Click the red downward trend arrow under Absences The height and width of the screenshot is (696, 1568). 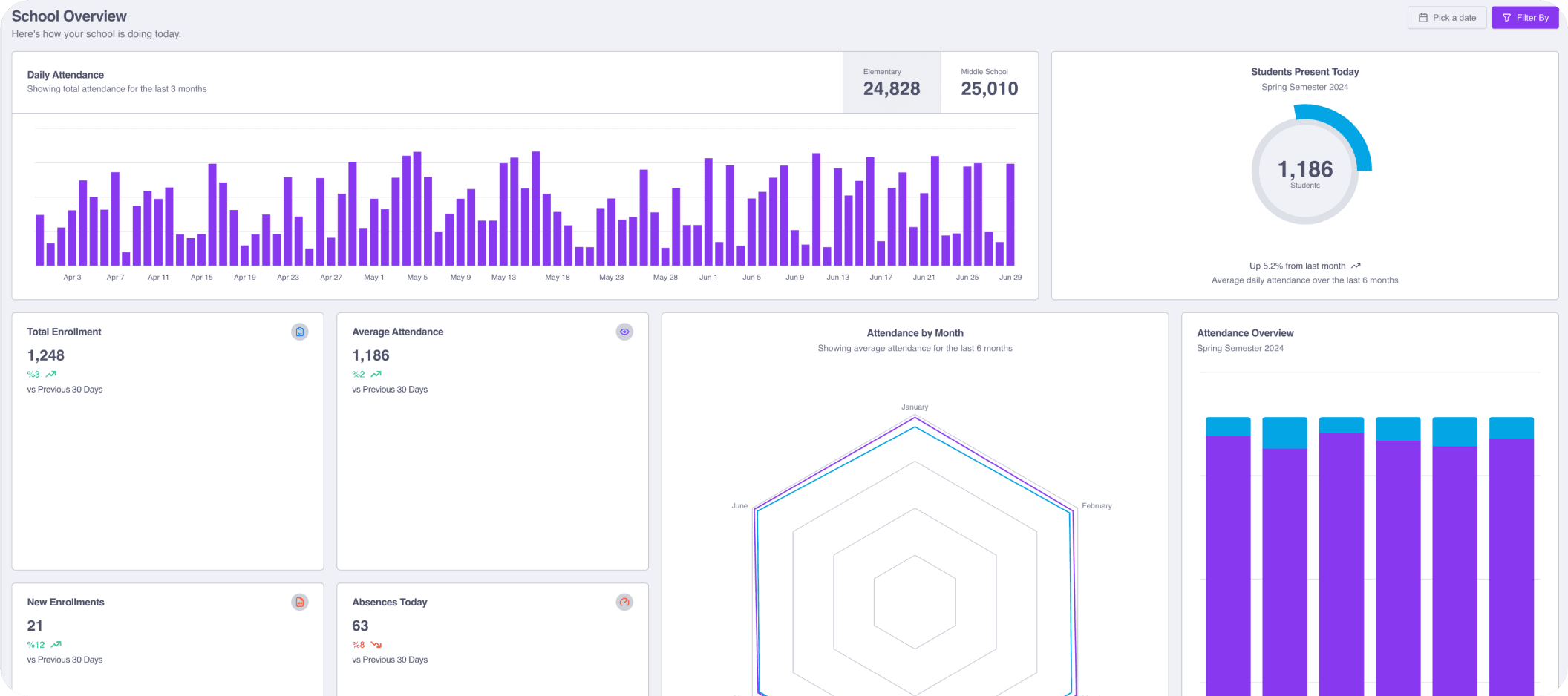[x=376, y=645]
